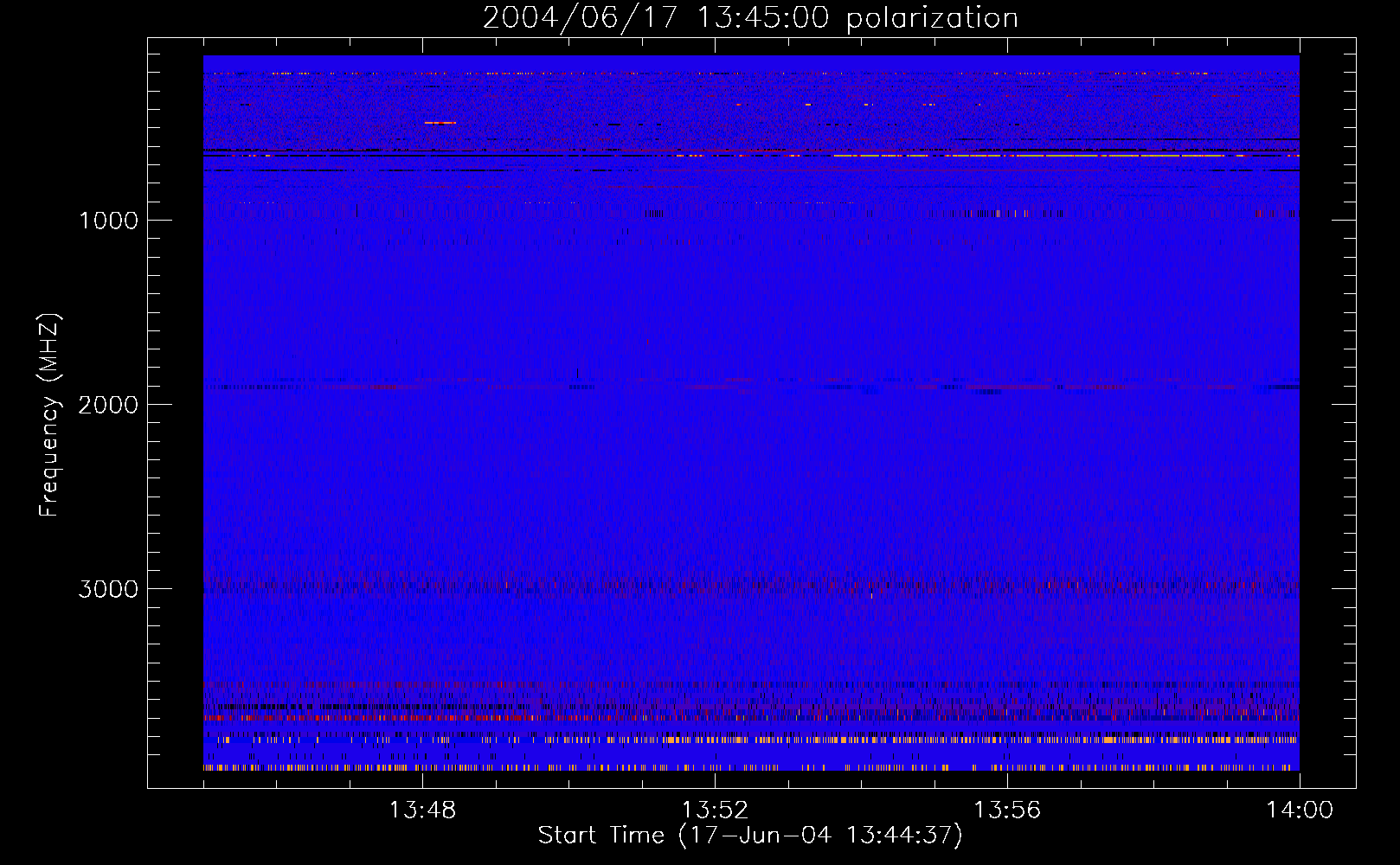Click the 13:56 time tick label
This screenshot has height=865, width=1400.
1007,811
